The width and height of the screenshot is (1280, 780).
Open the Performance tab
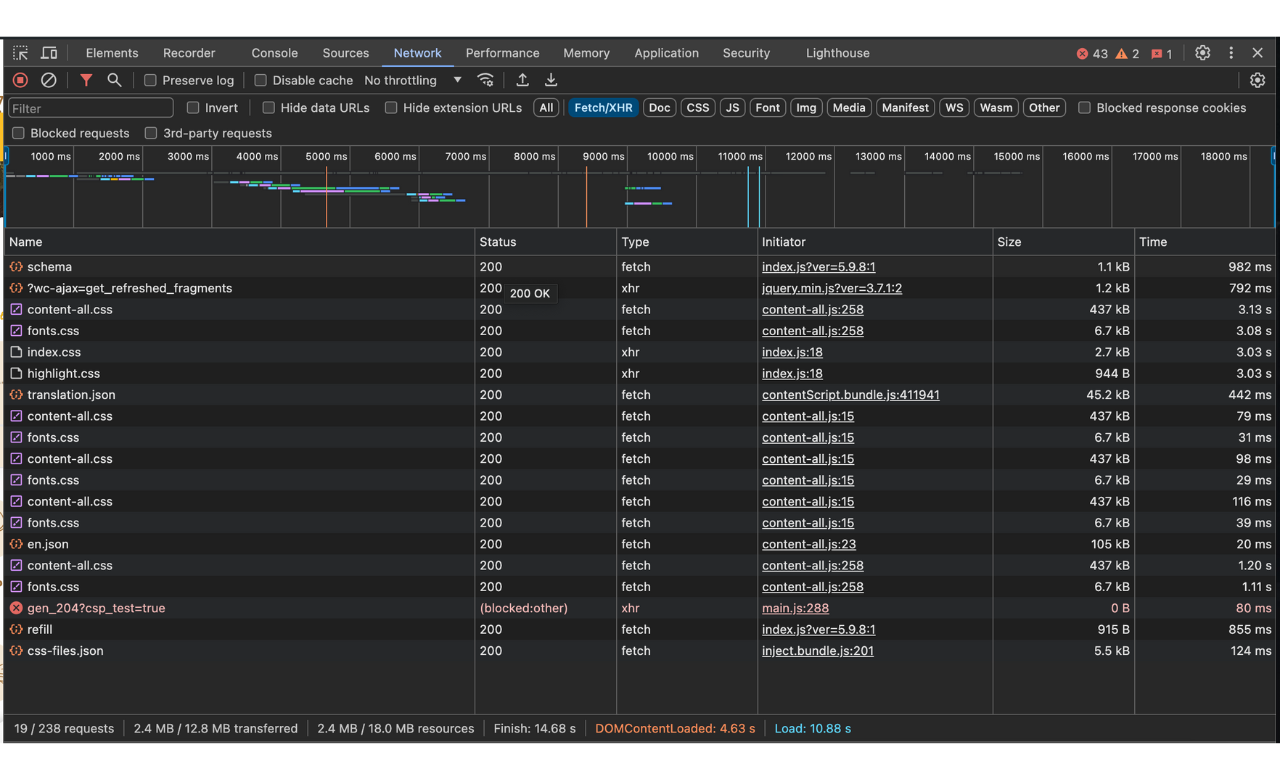click(x=502, y=53)
